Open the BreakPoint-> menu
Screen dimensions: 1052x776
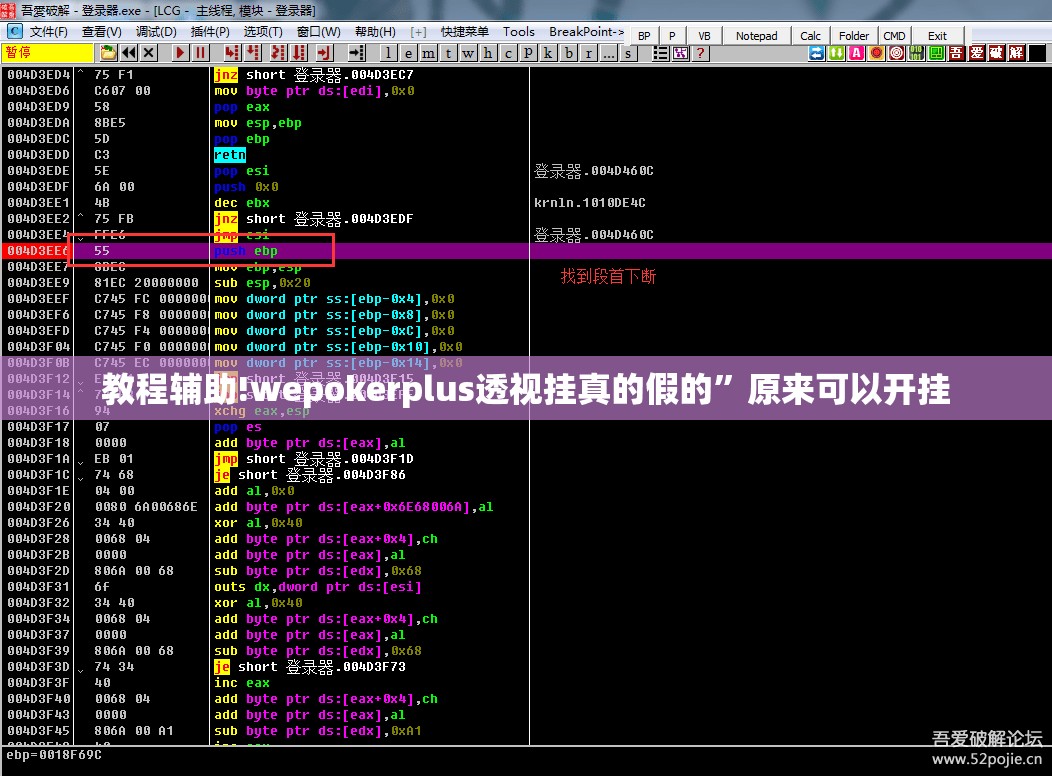pyautogui.click(x=586, y=32)
